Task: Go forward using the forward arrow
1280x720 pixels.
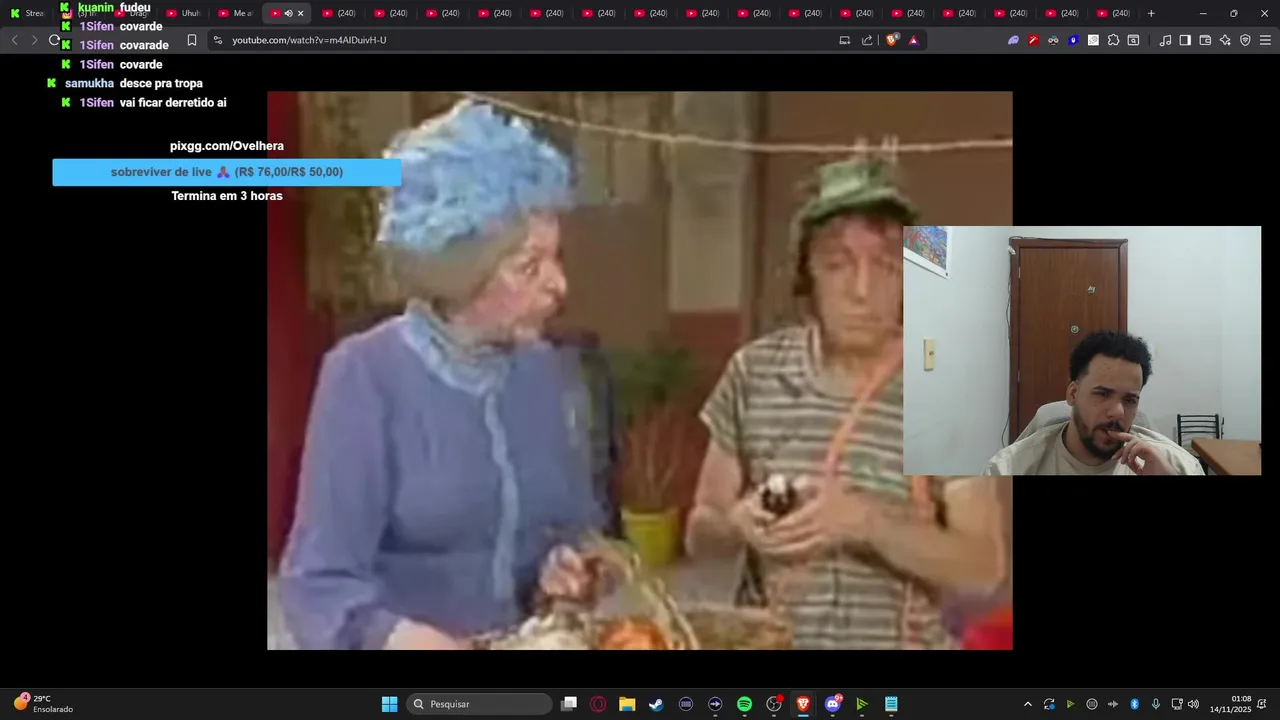Action: click(x=34, y=40)
